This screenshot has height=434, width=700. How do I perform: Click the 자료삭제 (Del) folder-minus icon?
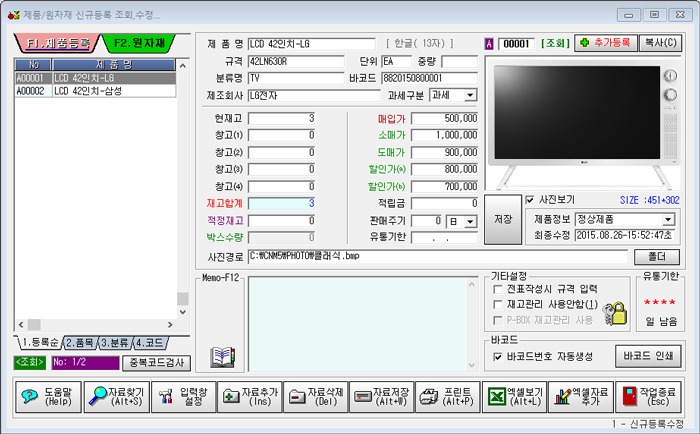[x=297, y=396]
